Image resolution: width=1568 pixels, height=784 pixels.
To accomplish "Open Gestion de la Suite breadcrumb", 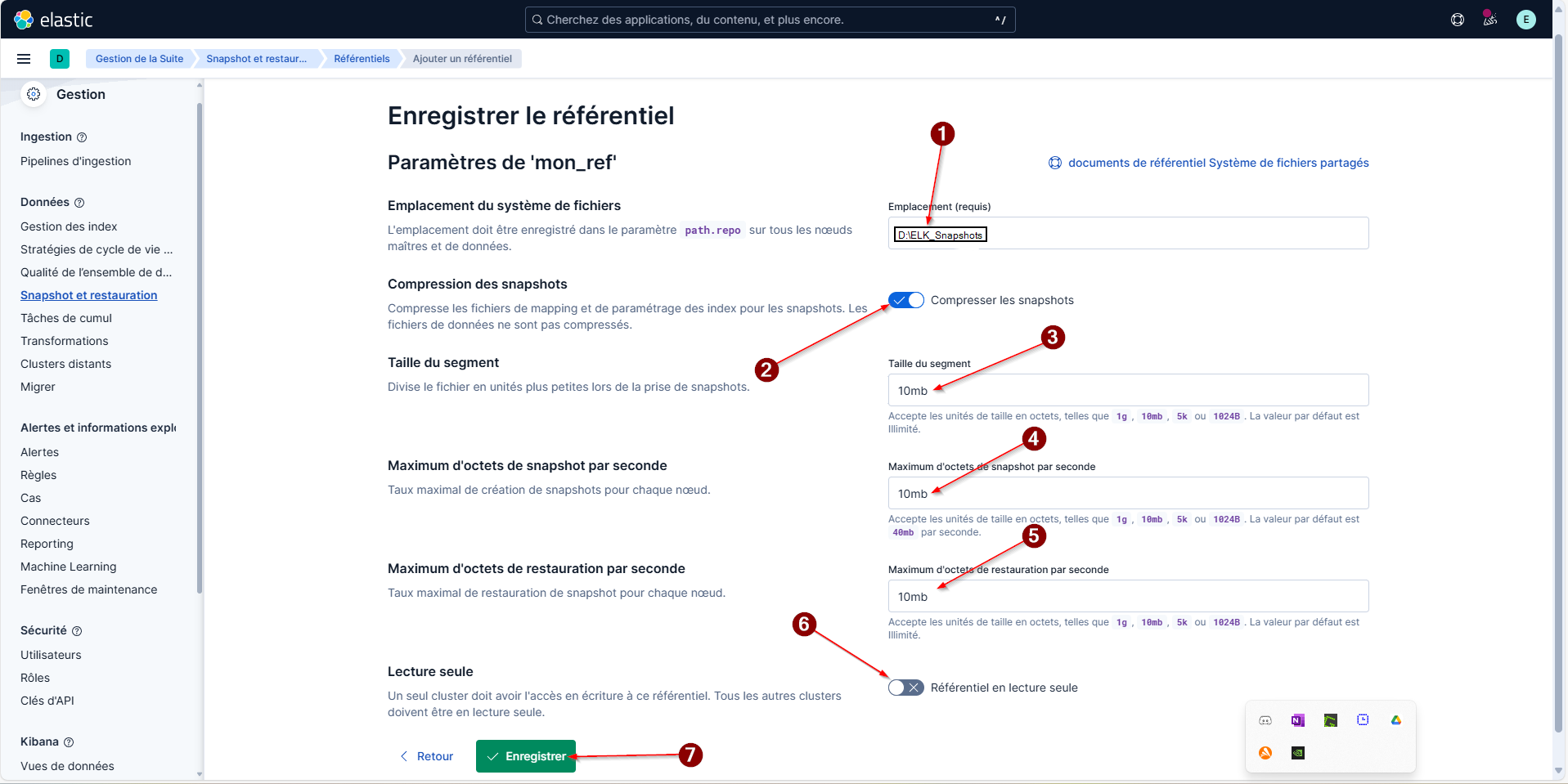I will pos(139,59).
